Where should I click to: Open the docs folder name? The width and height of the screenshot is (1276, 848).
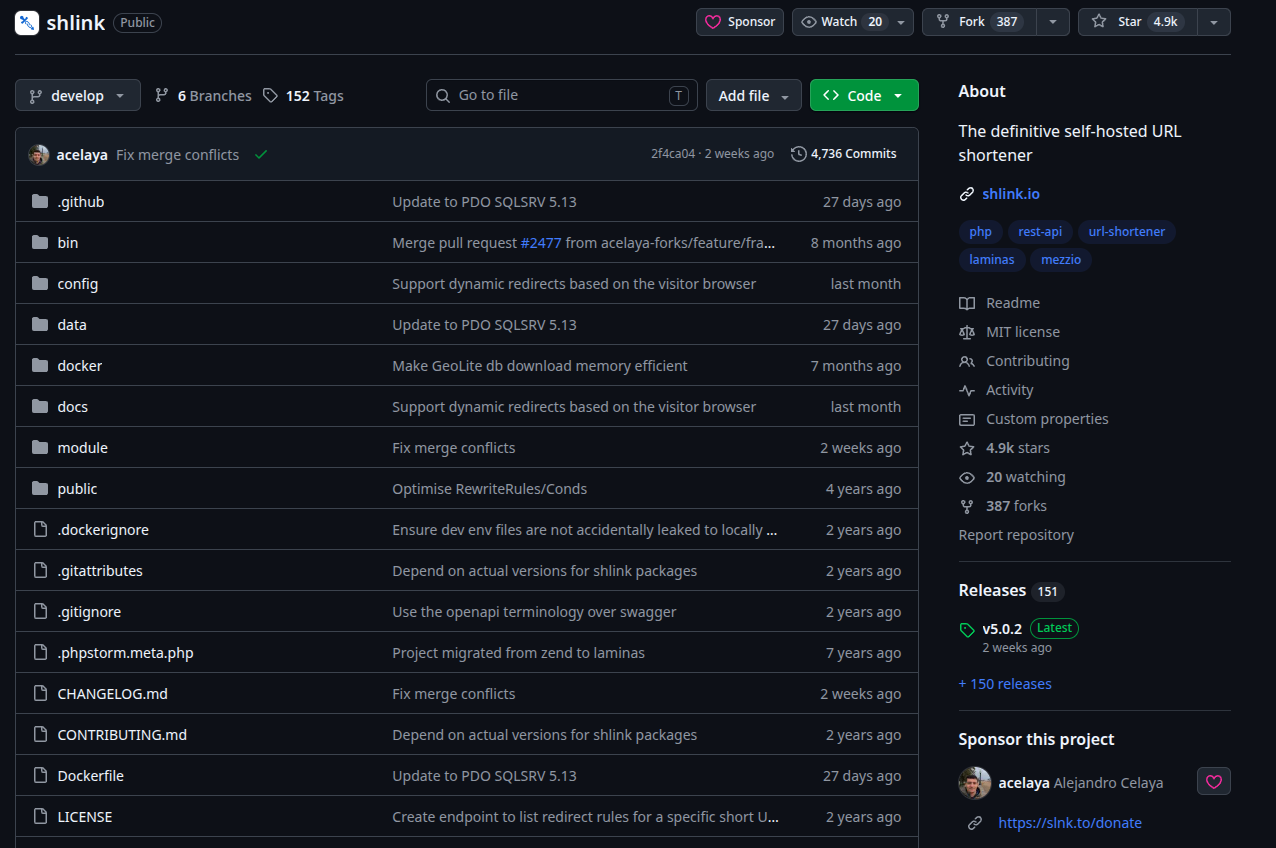point(73,407)
